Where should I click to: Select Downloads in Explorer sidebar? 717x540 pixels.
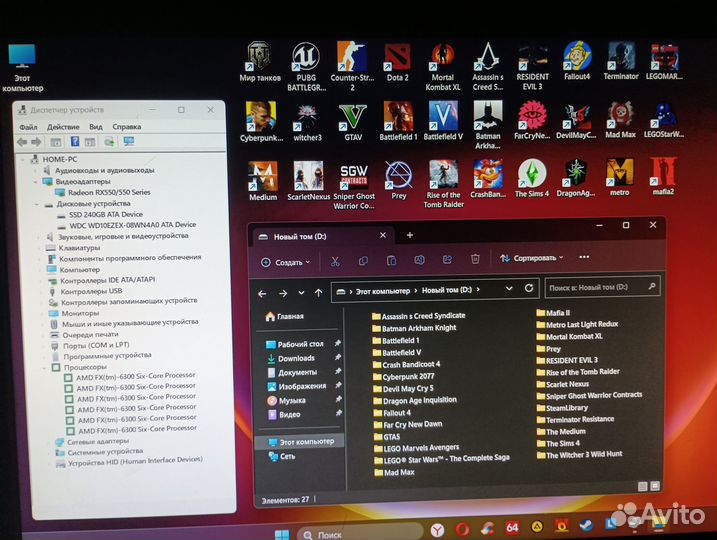[296, 358]
